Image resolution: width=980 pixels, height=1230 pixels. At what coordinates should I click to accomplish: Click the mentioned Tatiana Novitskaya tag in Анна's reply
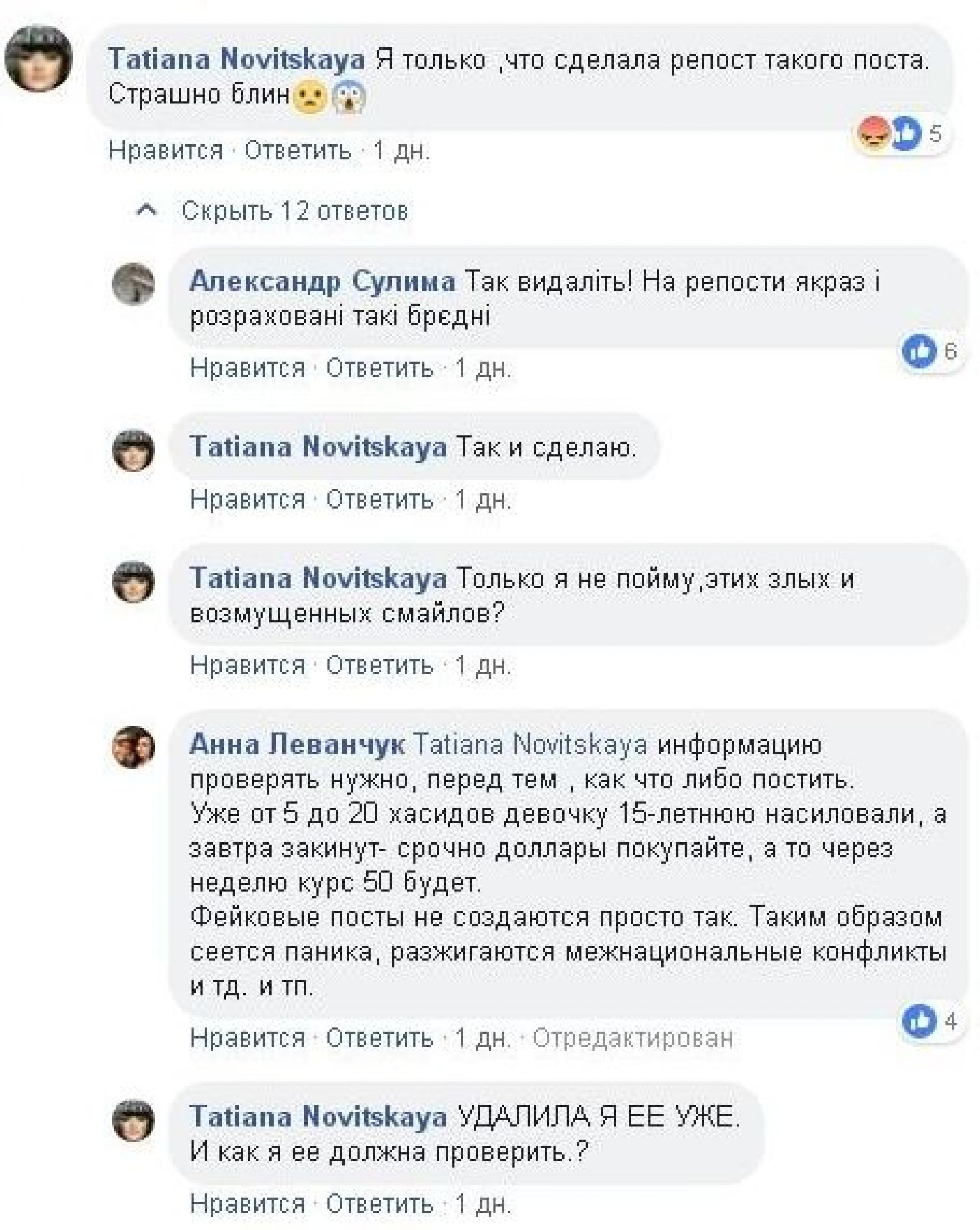pyautogui.click(x=530, y=744)
